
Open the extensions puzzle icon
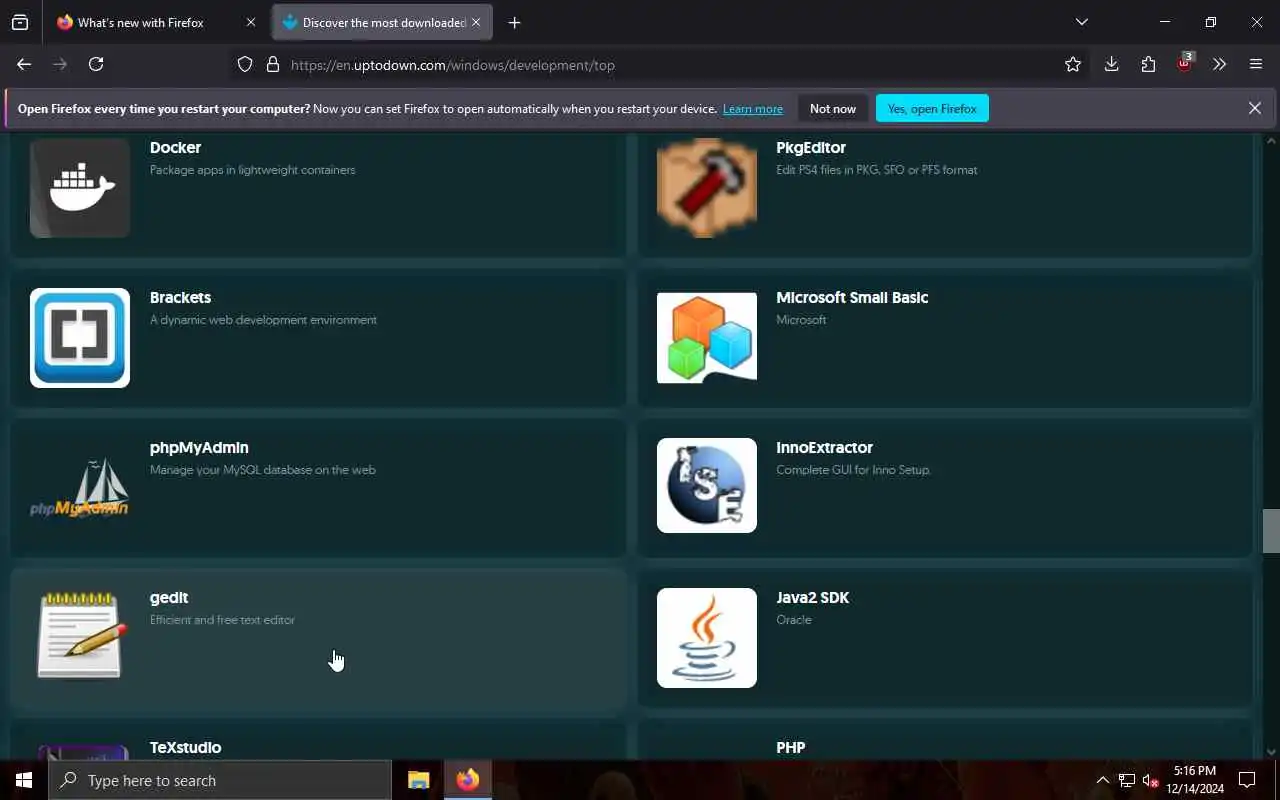click(x=1148, y=64)
